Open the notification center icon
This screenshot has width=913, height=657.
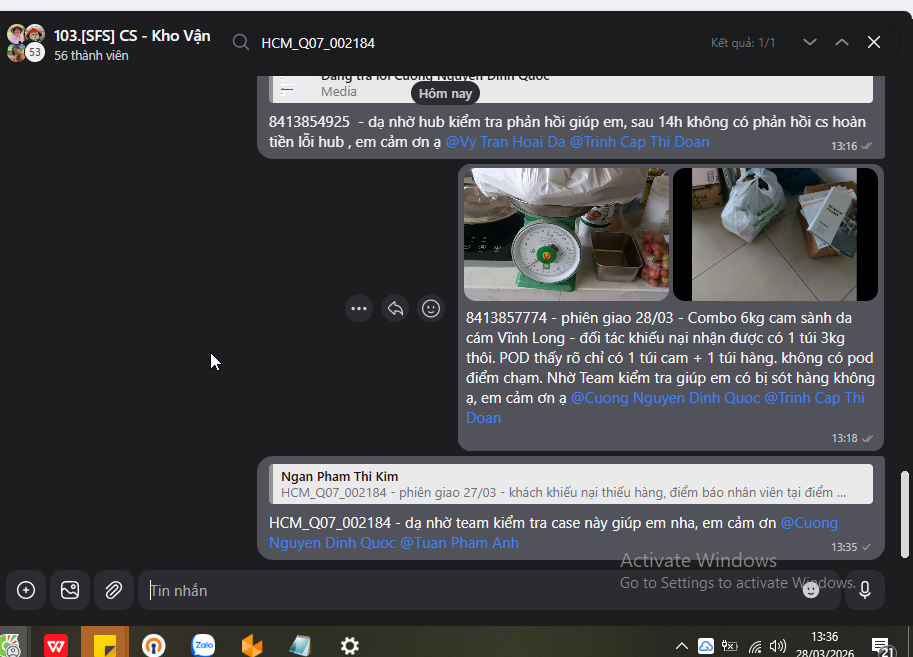[882, 646]
